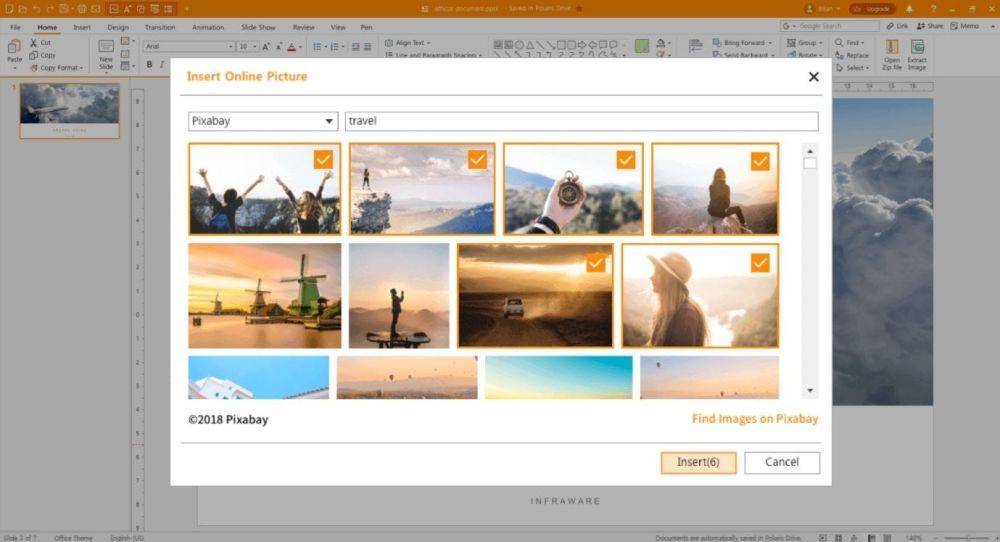Click the undo icon in title bar
1000x542 pixels.
tap(36, 9)
